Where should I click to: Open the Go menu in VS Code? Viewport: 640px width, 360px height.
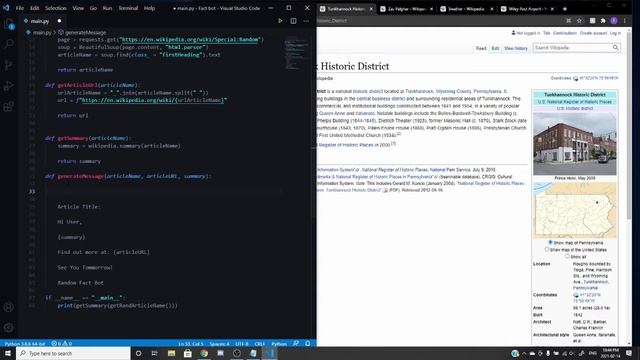coord(93,8)
